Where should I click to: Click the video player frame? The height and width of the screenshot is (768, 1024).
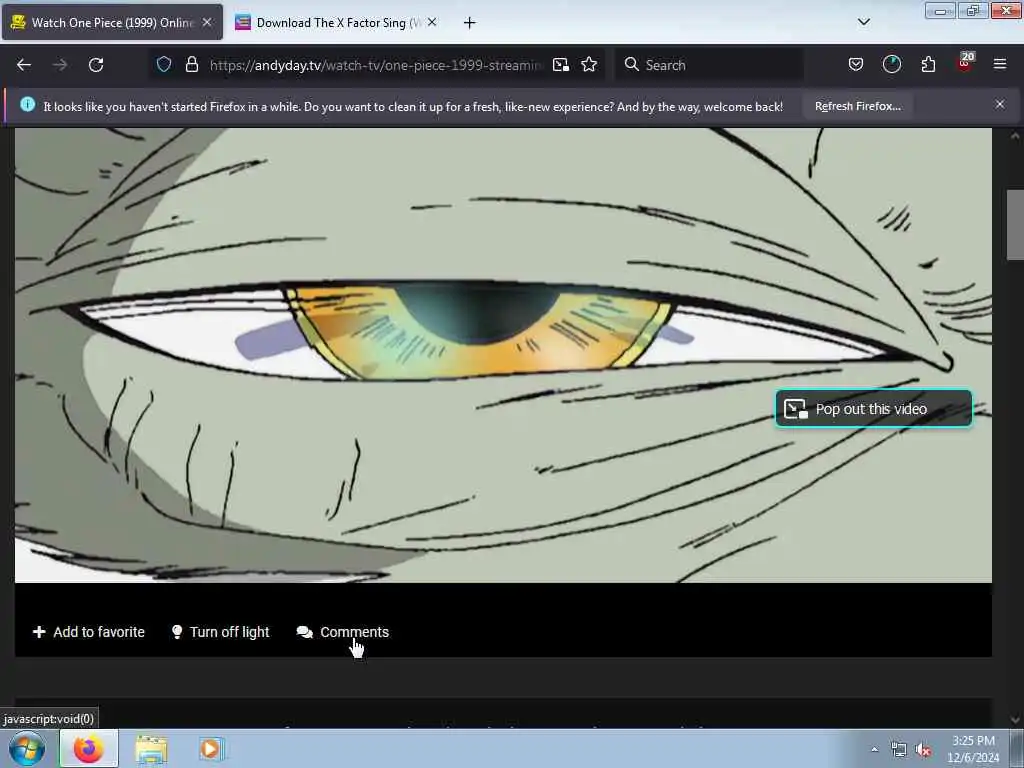tap(503, 355)
